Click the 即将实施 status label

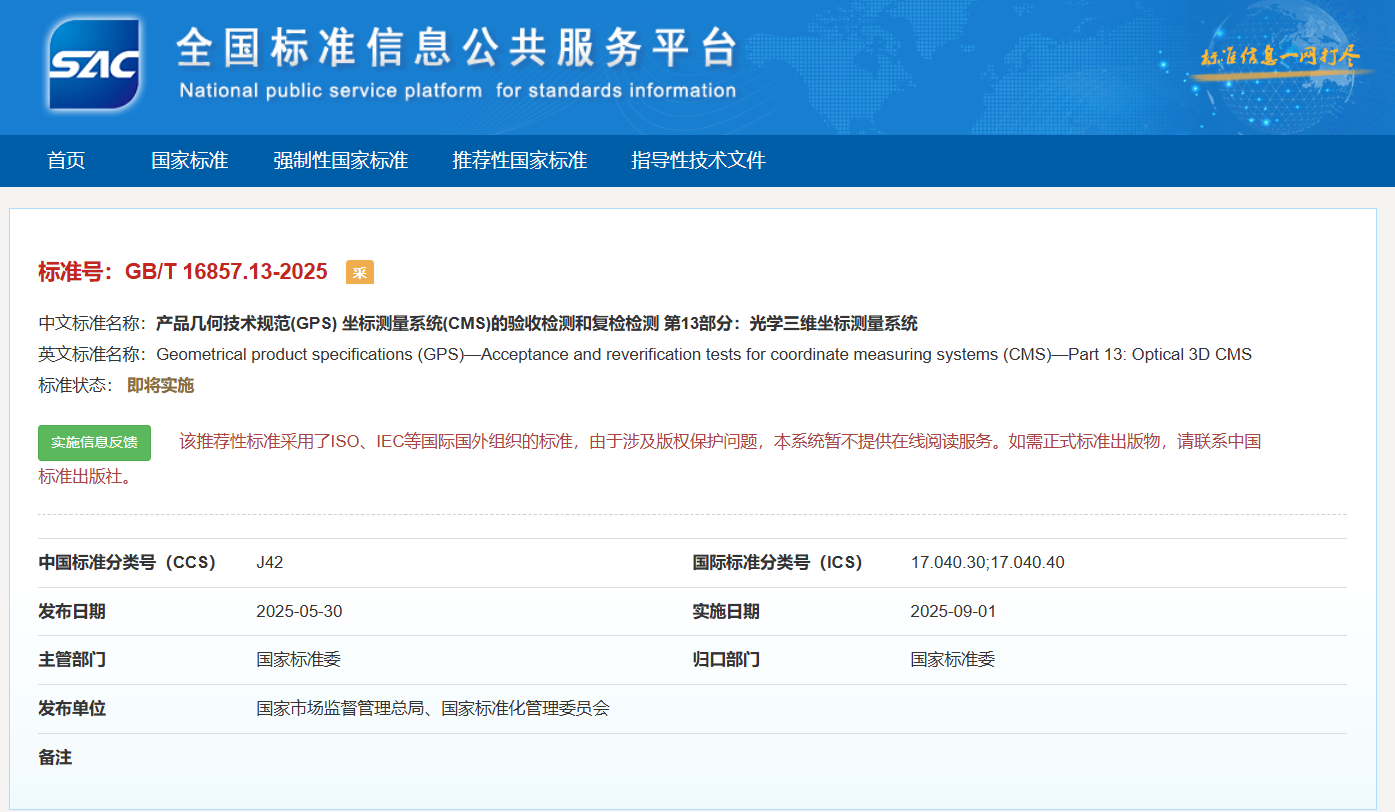pyautogui.click(x=160, y=385)
